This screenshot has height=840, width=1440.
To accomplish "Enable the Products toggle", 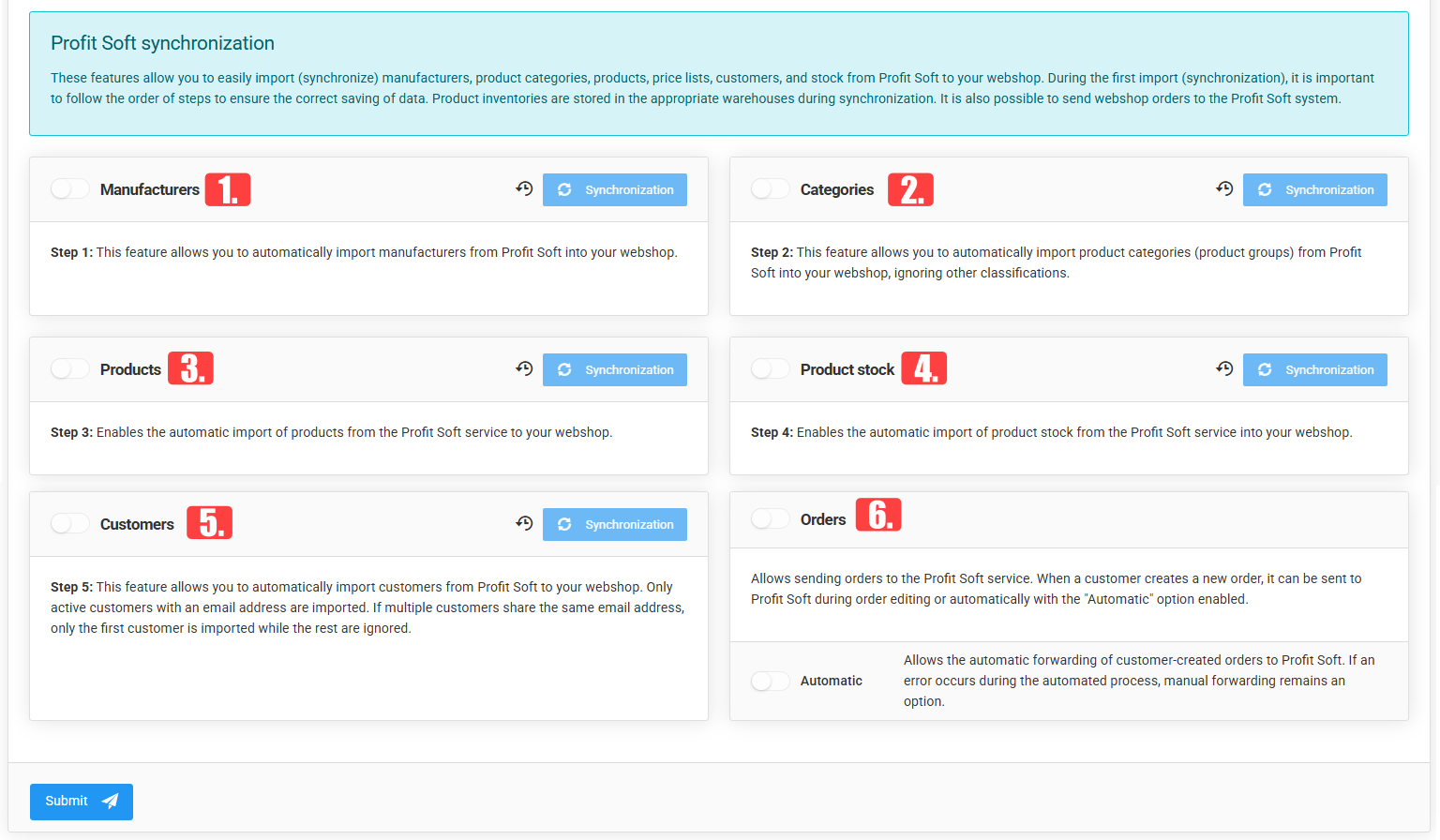I will point(70,369).
